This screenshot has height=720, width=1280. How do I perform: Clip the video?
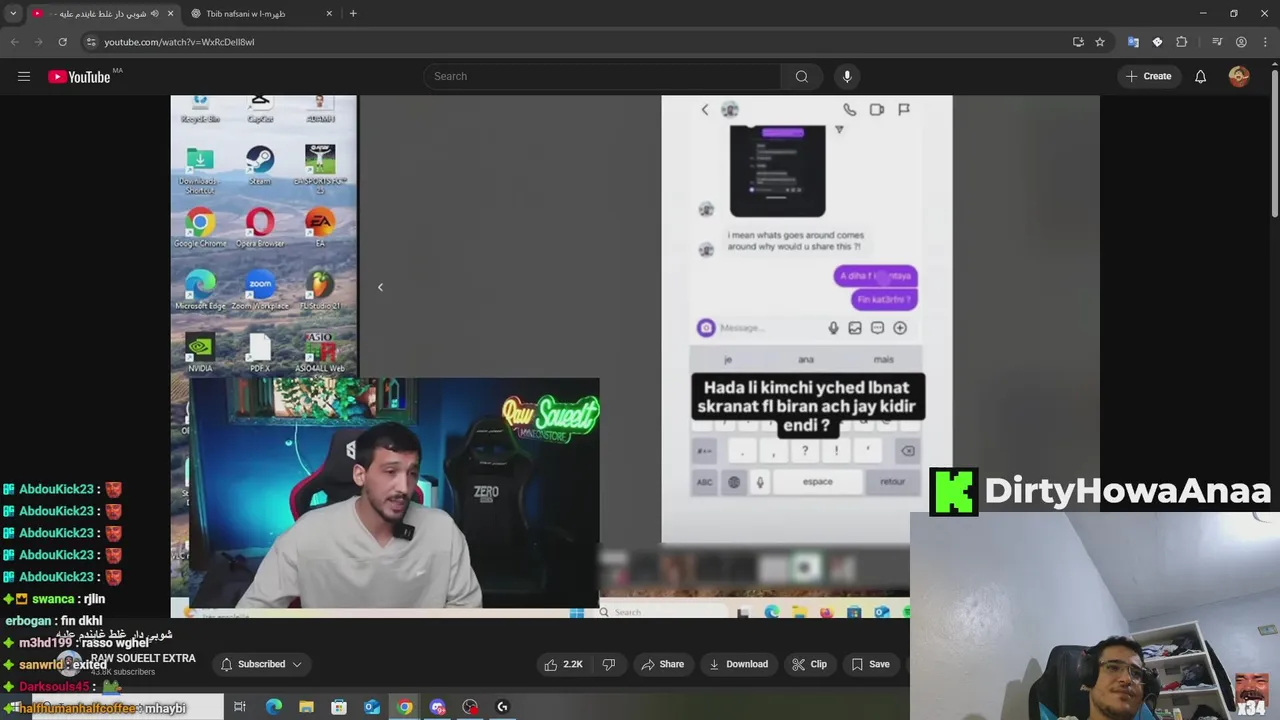coord(809,664)
